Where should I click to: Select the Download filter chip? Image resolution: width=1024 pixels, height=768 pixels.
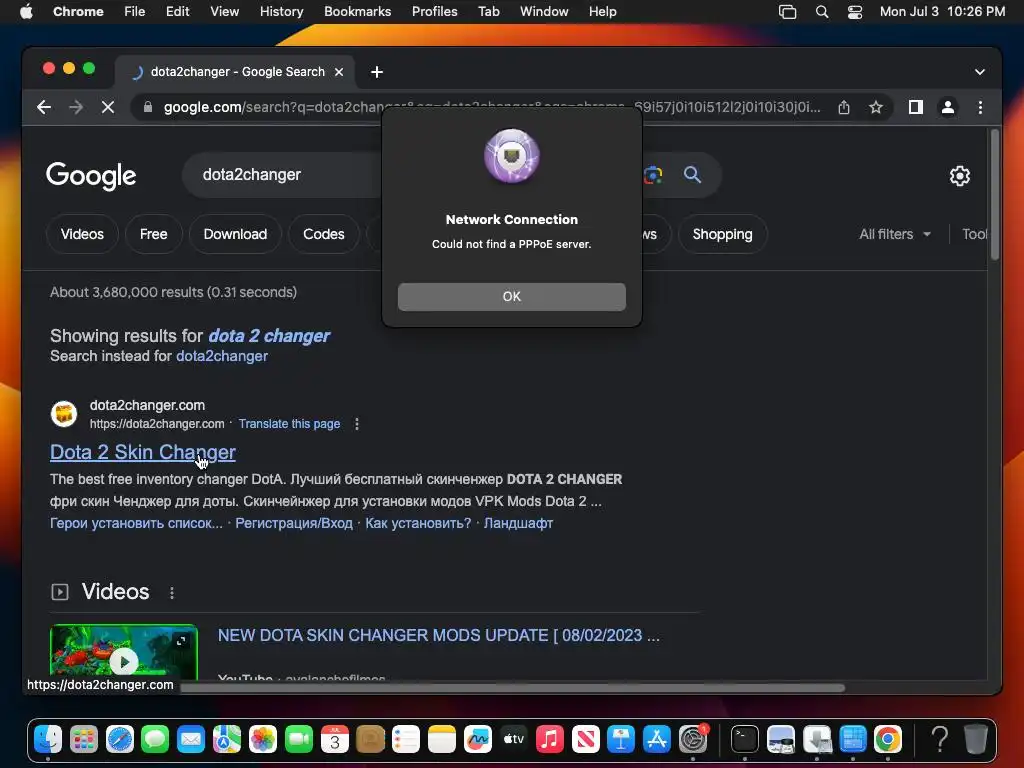(x=235, y=234)
